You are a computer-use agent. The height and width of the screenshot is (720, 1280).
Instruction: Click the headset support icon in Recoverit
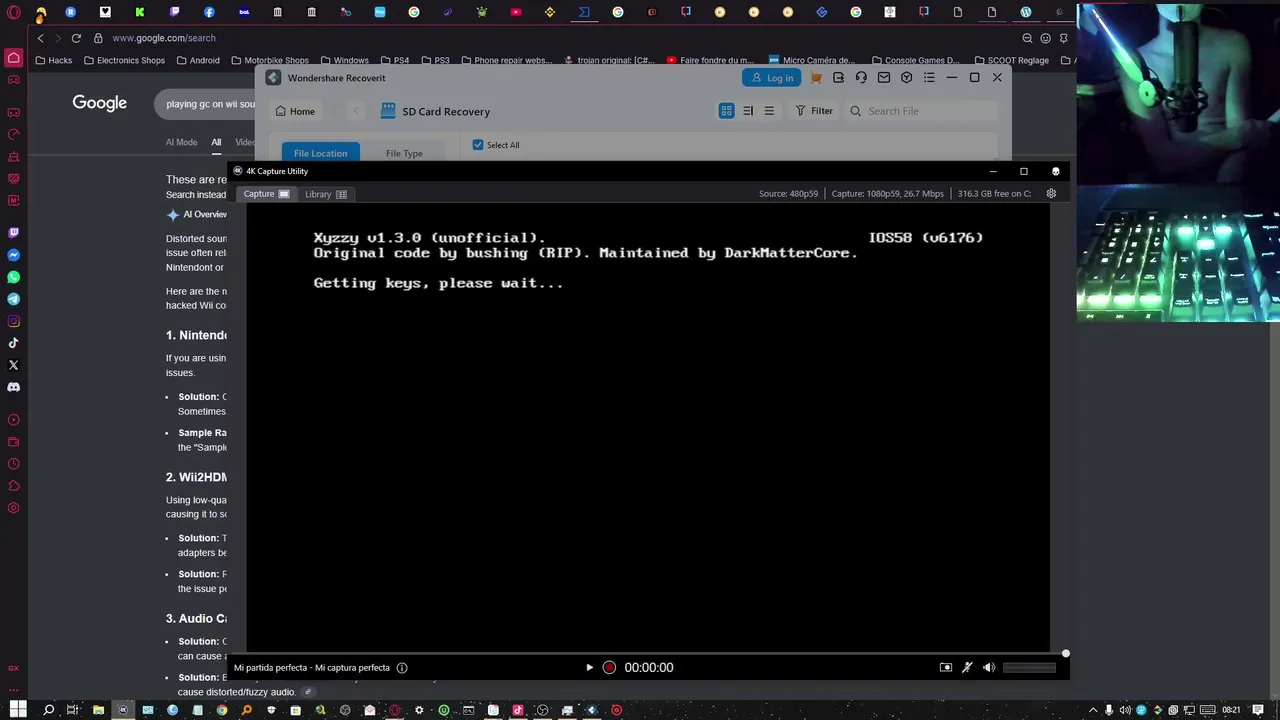coord(861,78)
